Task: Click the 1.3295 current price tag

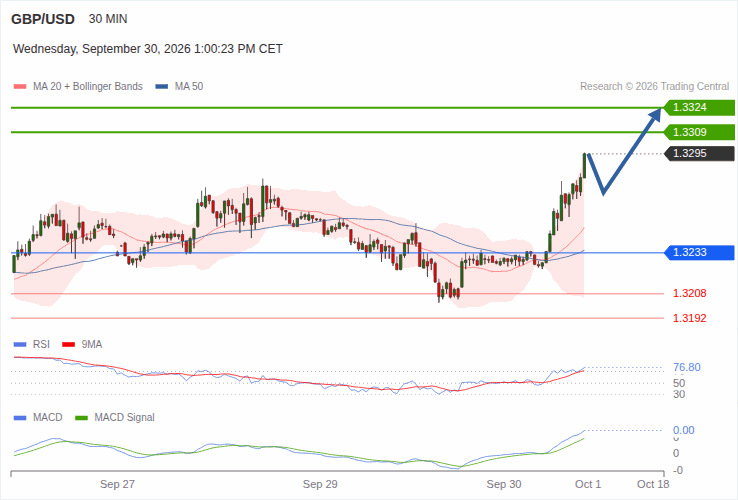Action: tap(699, 153)
